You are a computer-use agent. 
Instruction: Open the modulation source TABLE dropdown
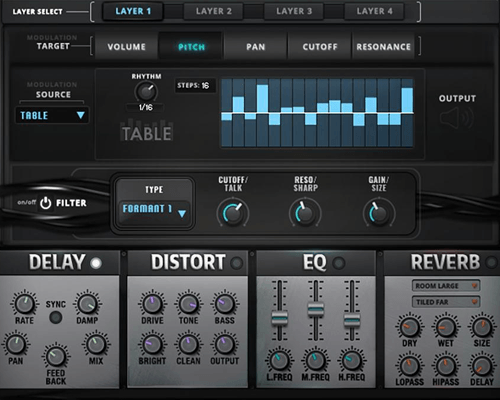pyautogui.click(x=52, y=115)
